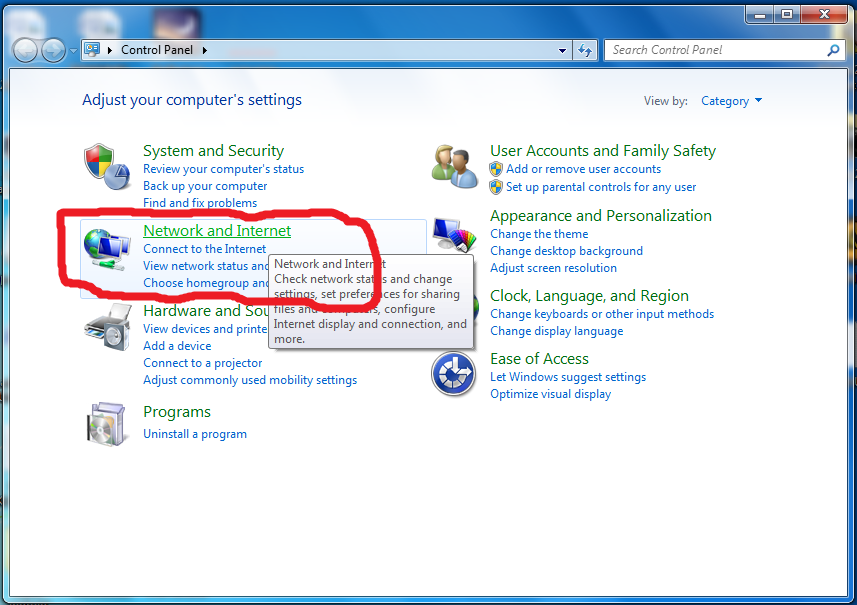Click View devices and printers

205,328
